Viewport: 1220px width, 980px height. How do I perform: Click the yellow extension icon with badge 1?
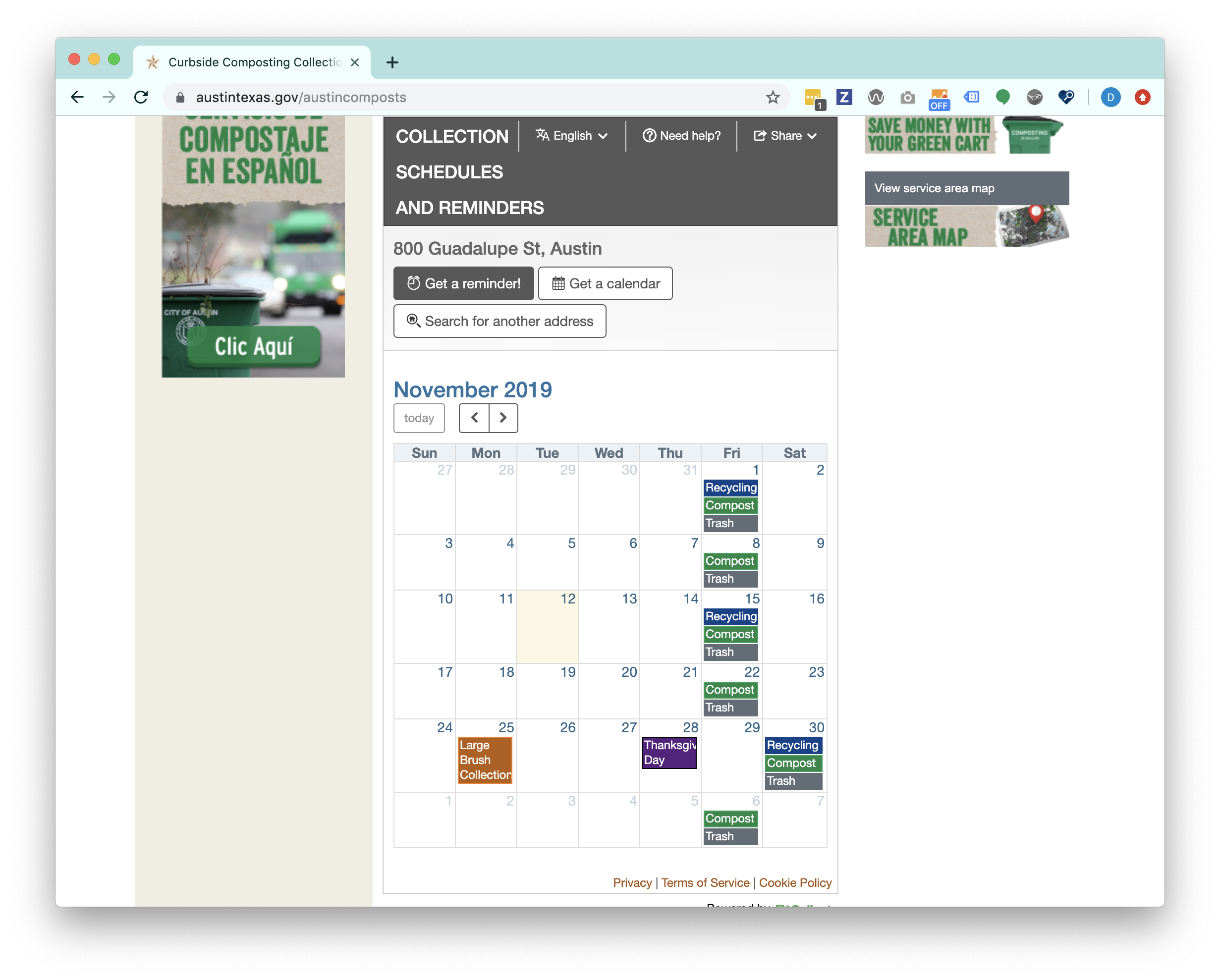tap(814, 99)
